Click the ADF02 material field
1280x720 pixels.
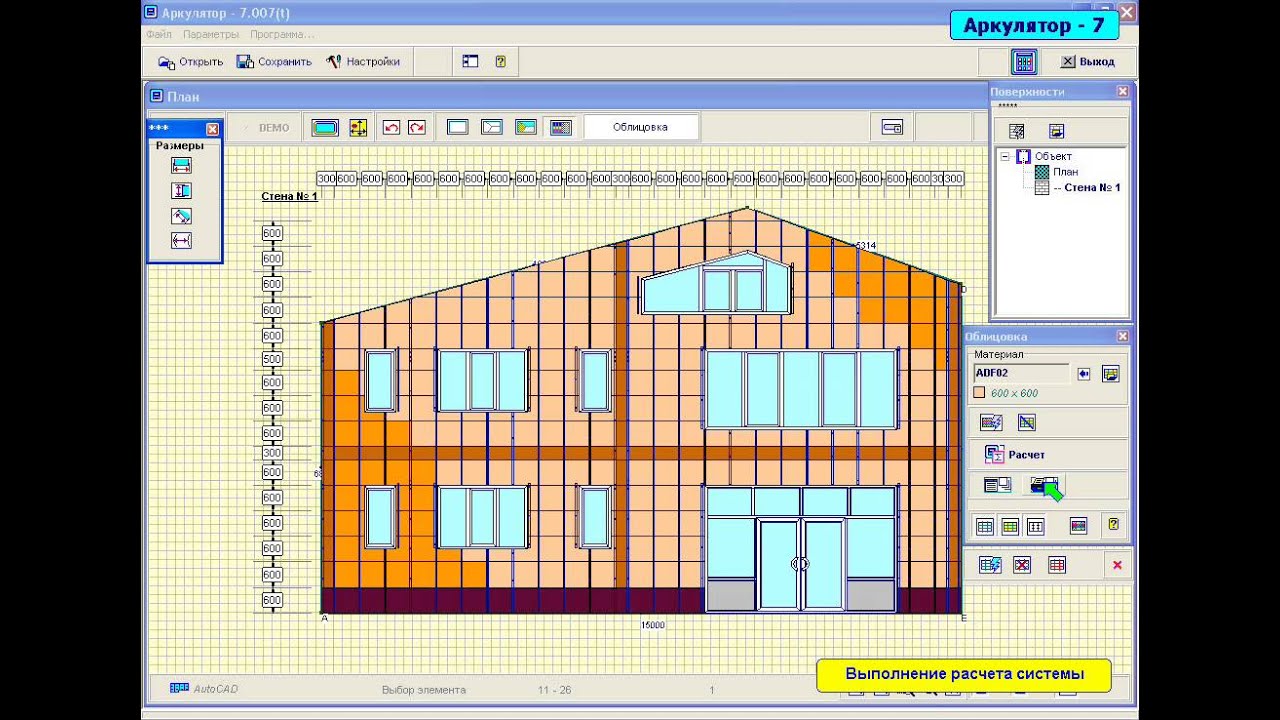1021,373
